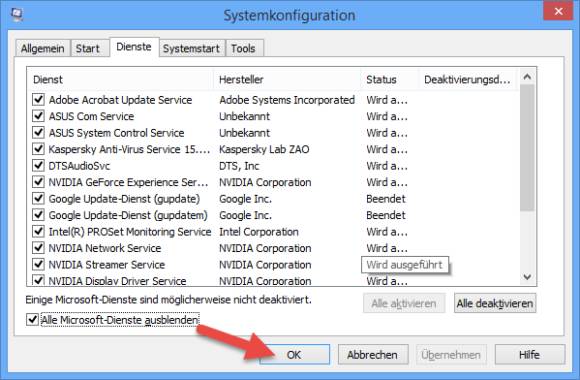Click the service list scrollbar thumb
The width and height of the screenshot is (580, 380).
click(527, 148)
